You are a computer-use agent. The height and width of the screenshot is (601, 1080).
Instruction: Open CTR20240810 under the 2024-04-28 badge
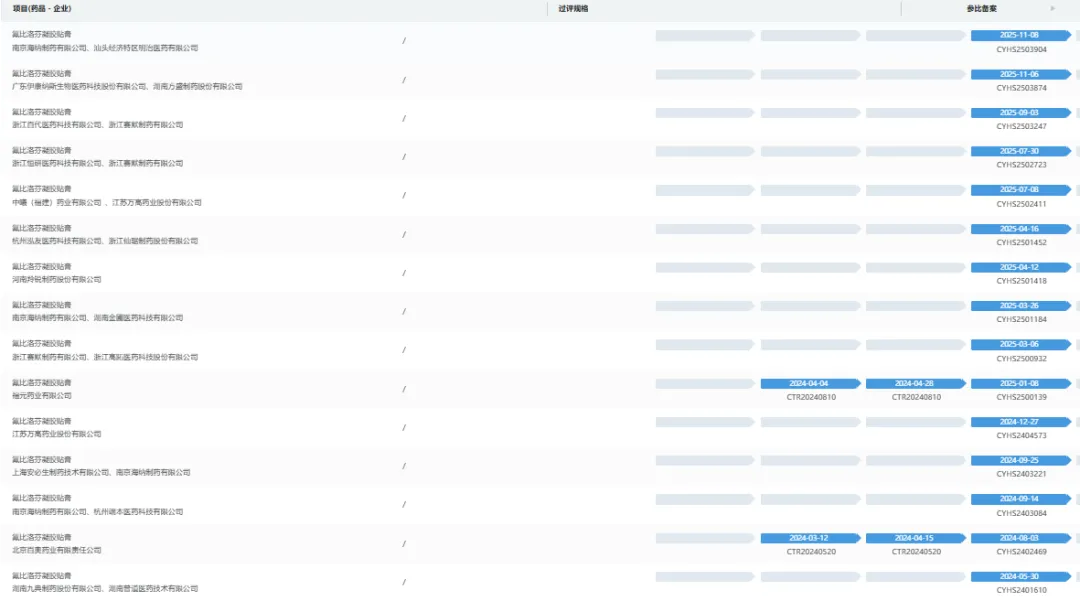pyautogui.click(x=916, y=397)
